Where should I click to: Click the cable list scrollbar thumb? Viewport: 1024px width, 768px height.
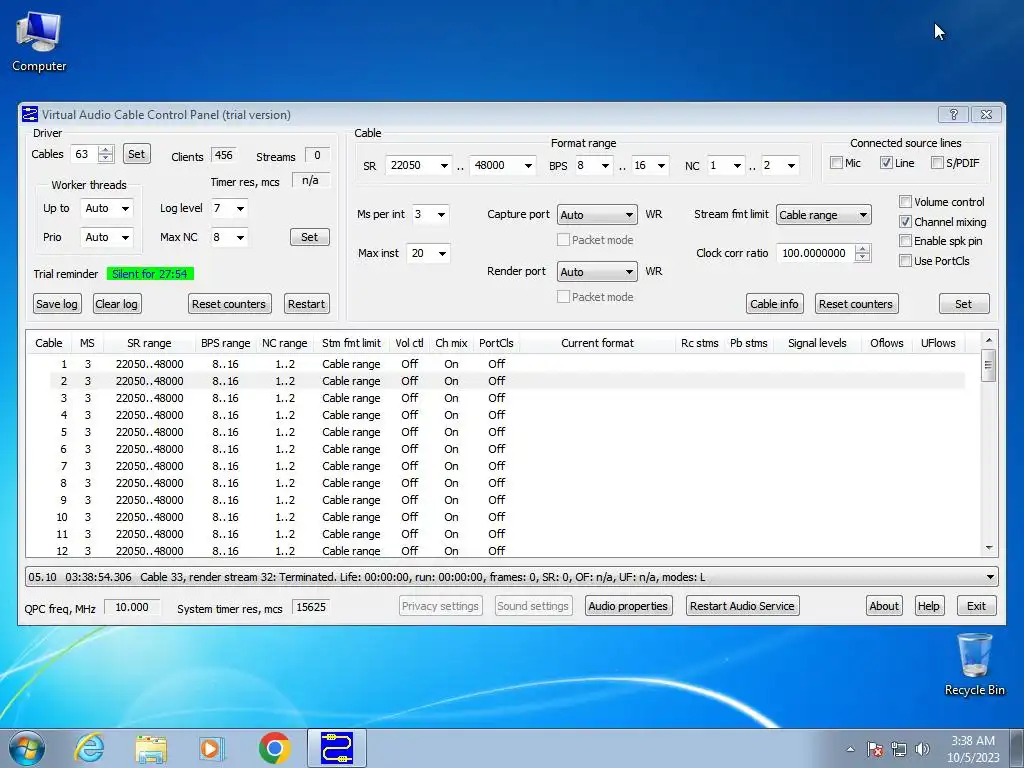click(x=988, y=366)
